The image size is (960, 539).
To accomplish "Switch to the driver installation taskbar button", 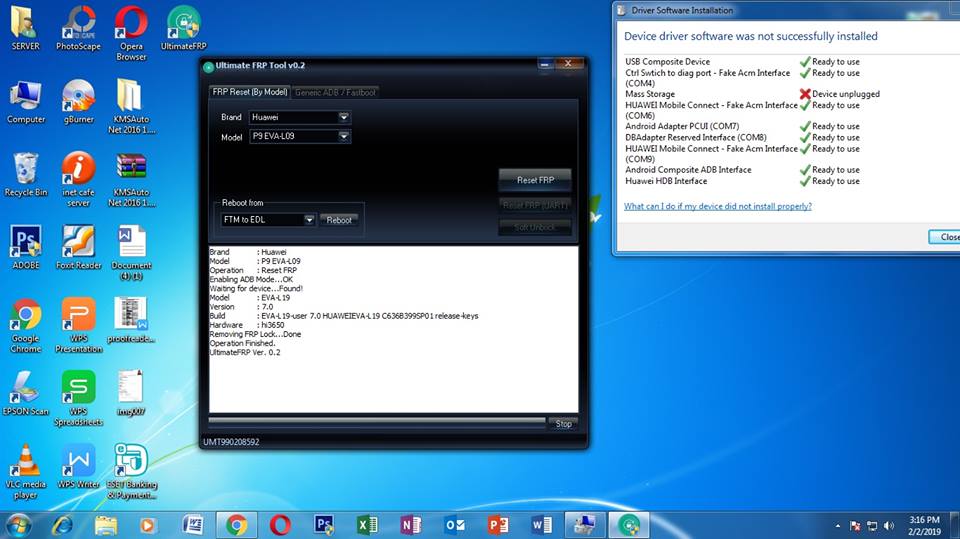I will tap(584, 526).
